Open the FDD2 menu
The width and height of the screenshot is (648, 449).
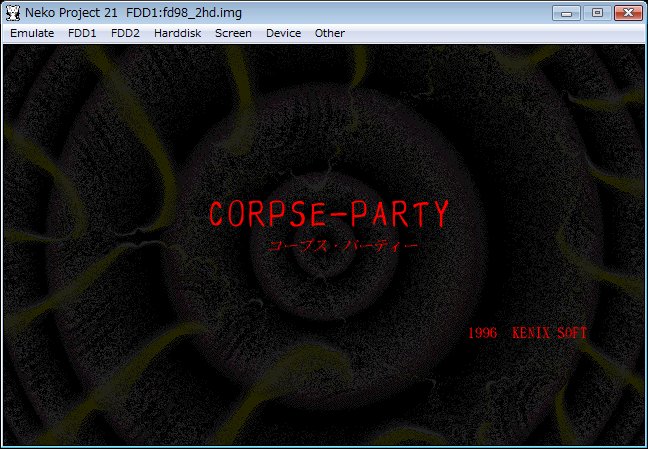[125, 33]
